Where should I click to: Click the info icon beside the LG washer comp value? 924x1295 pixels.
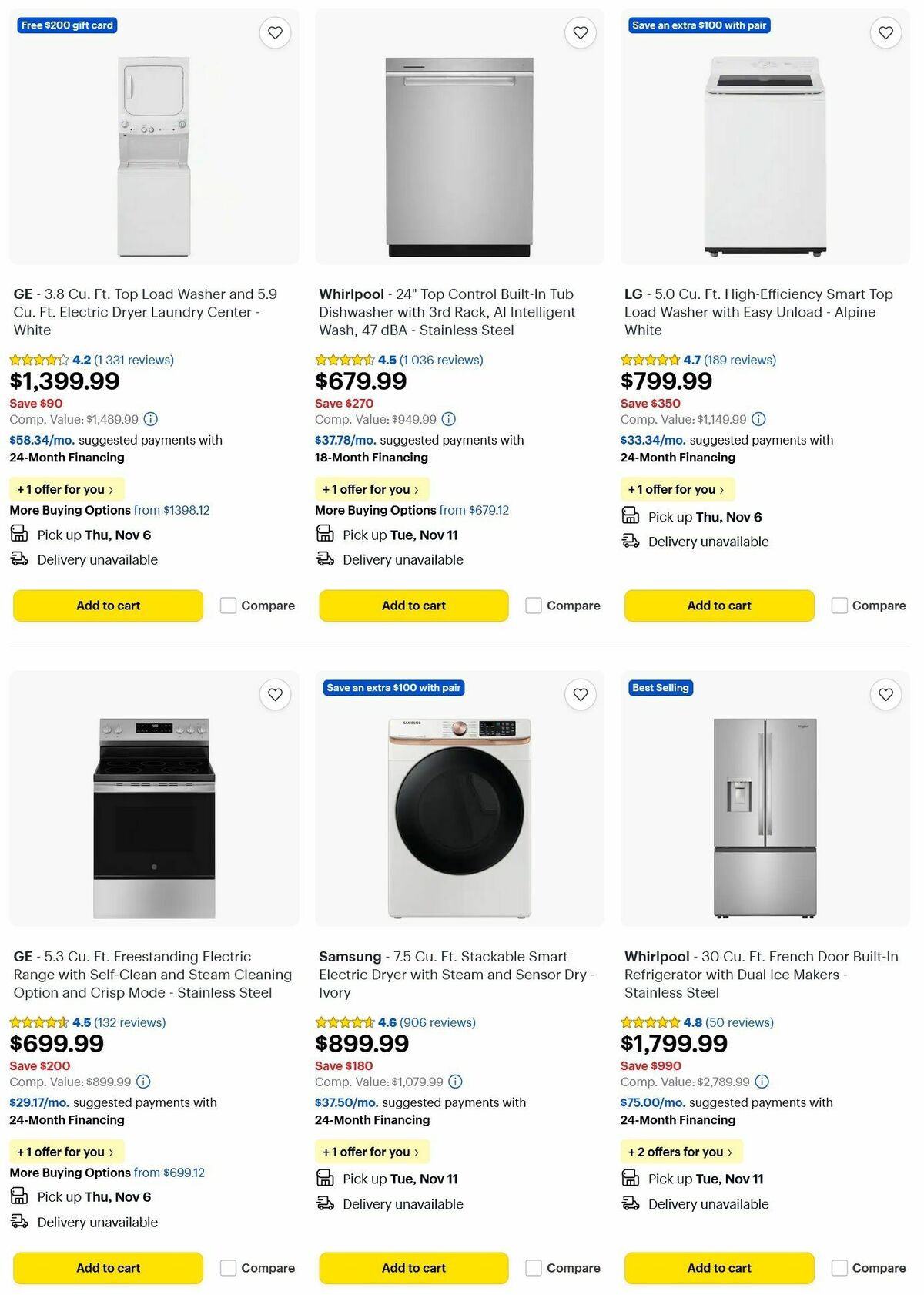click(759, 419)
